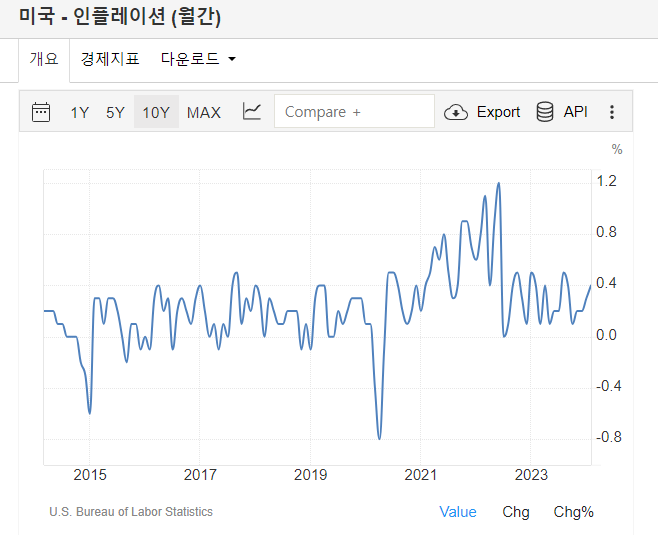Select the 10Y time range
Screen dimensions: 658x535
156,112
